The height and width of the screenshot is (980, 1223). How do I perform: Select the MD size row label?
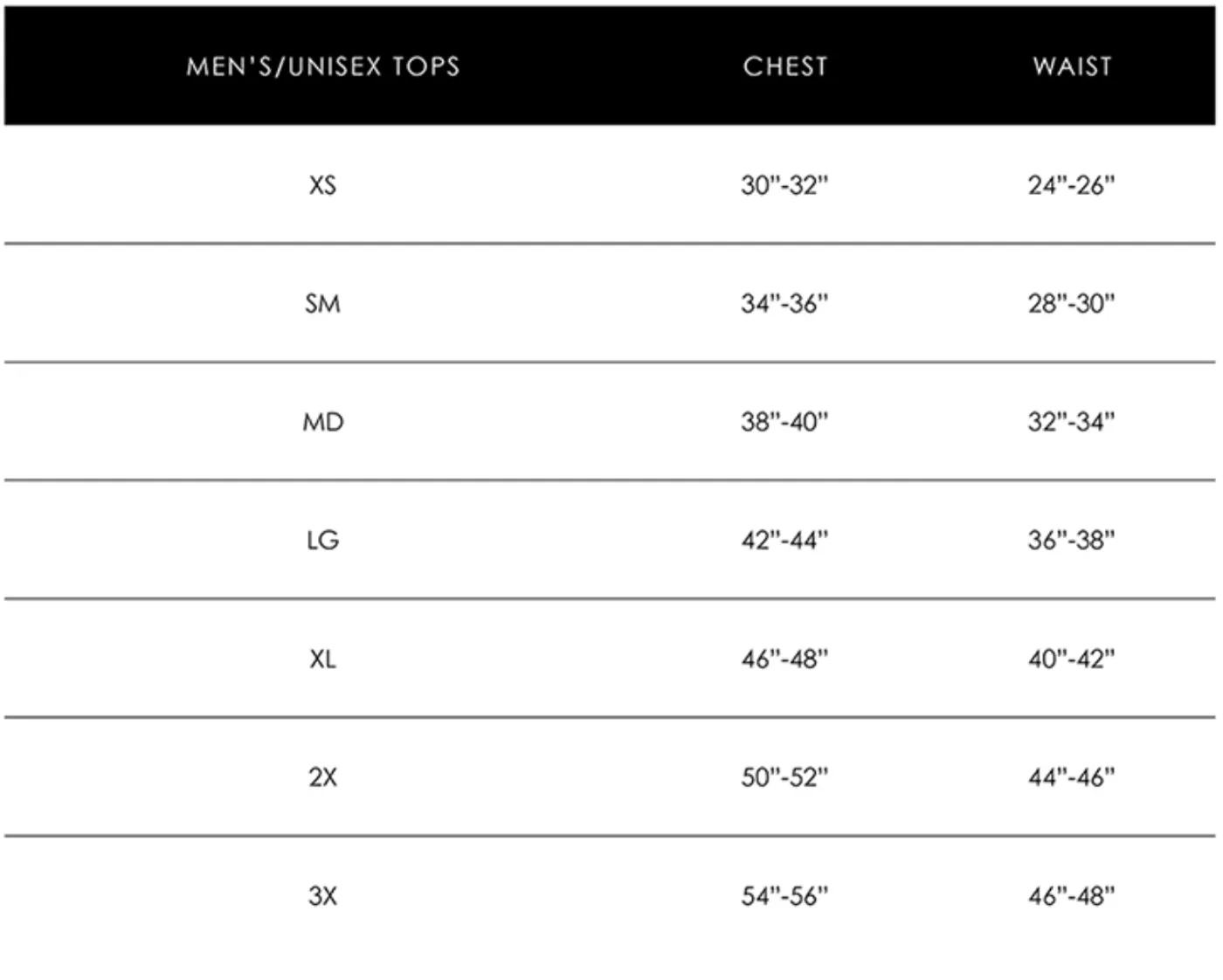323,422
